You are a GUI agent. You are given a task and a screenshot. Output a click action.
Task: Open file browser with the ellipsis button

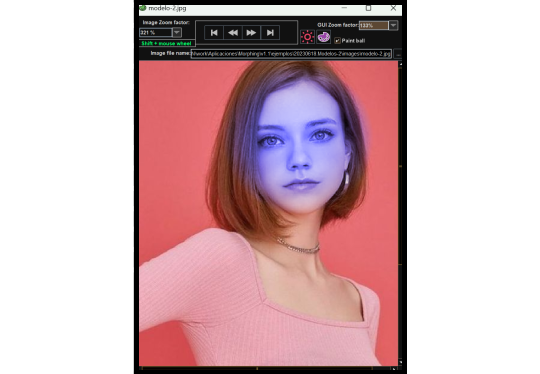pos(398,54)
